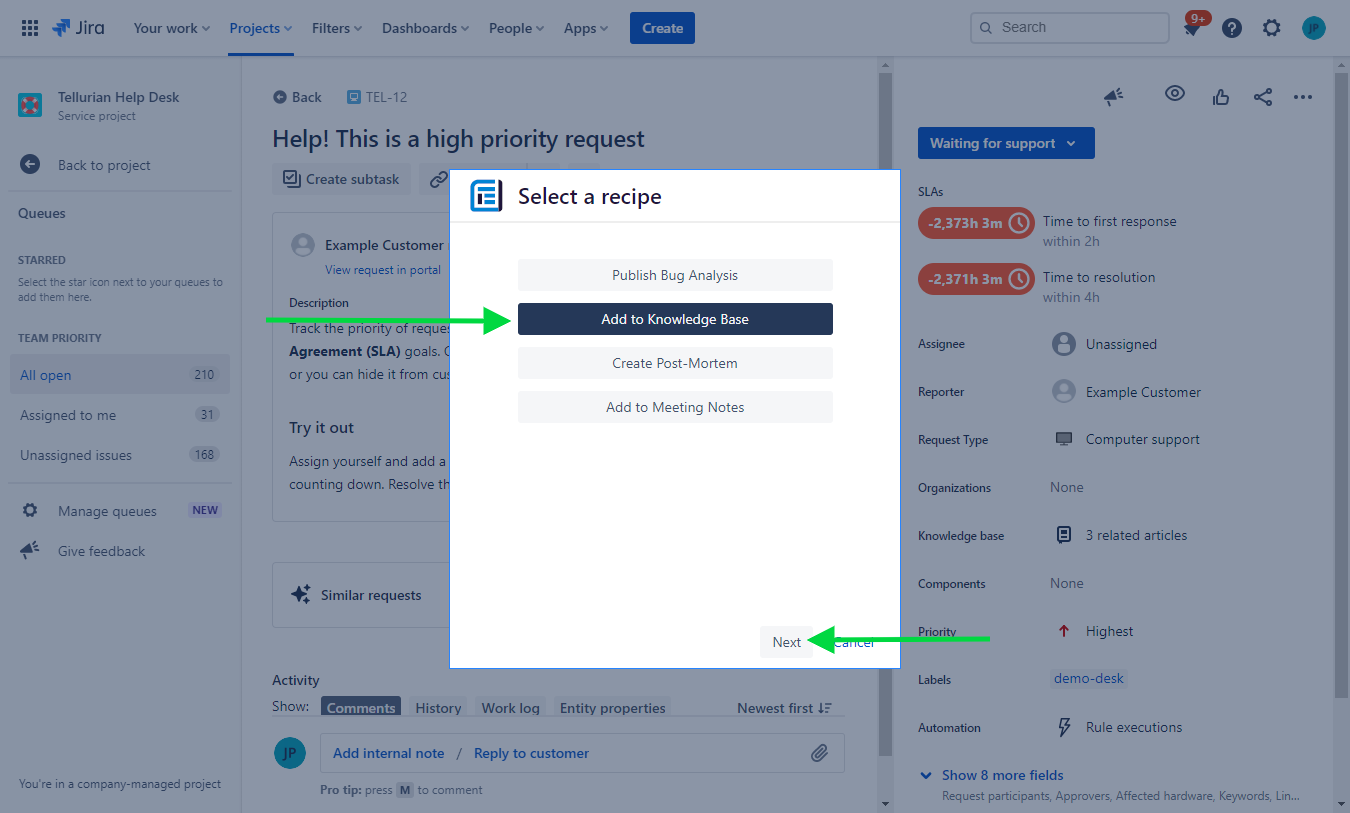Viewport: 1350px width, 813px height.
Task: Open the Atlassian app switcher grid
Action: click(x=29, y=27)
